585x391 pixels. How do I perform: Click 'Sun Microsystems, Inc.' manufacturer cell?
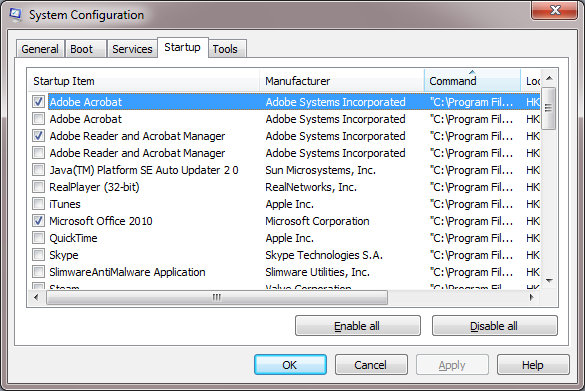320,170
